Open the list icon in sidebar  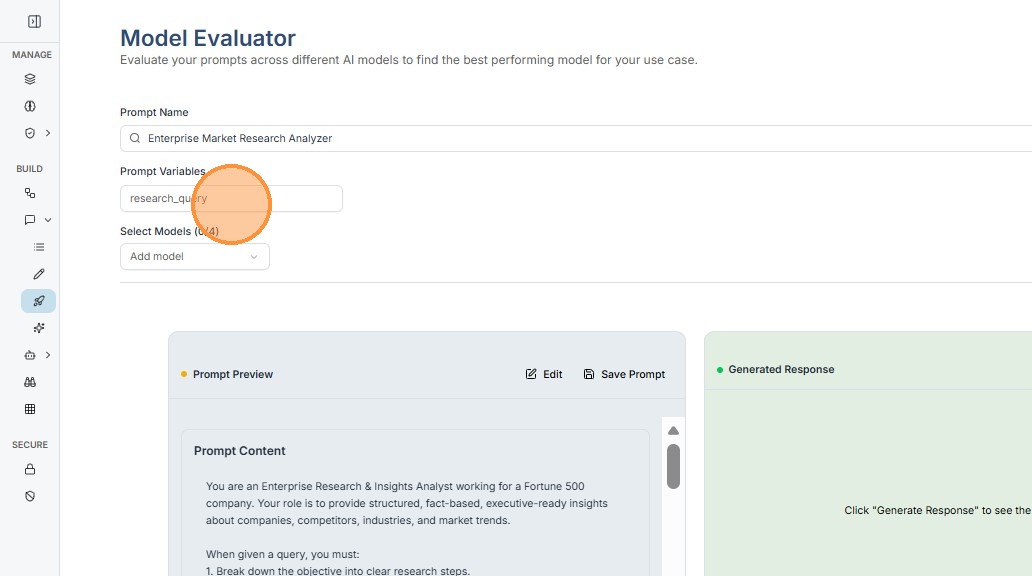[39, 247]
